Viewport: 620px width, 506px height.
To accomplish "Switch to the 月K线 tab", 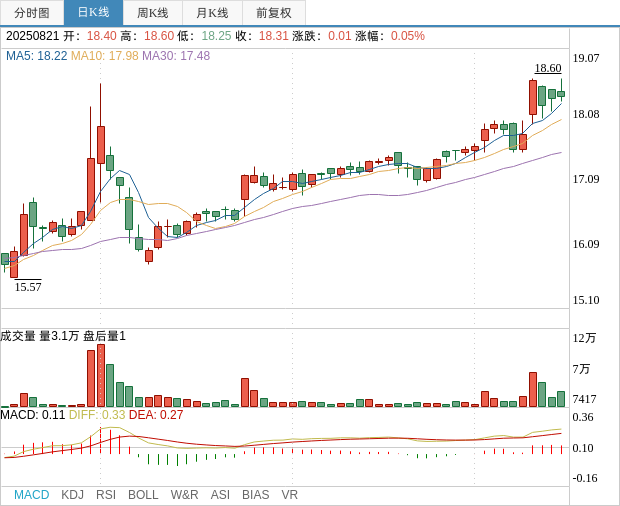I will click(x=212, y=13).
